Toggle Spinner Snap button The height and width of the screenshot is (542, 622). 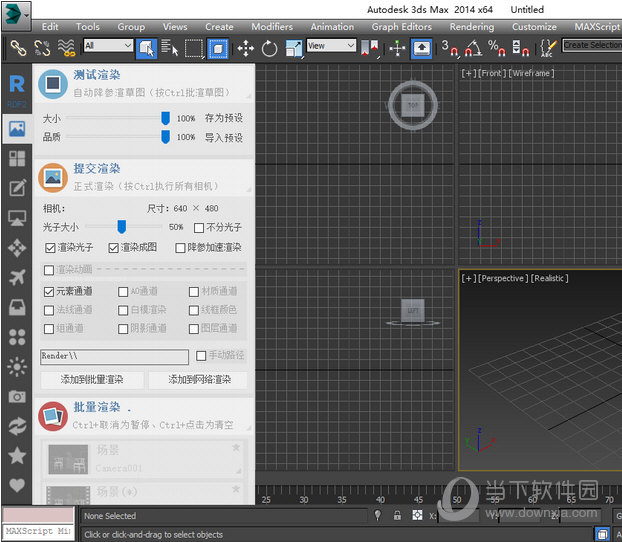click(x=520, y=48)
